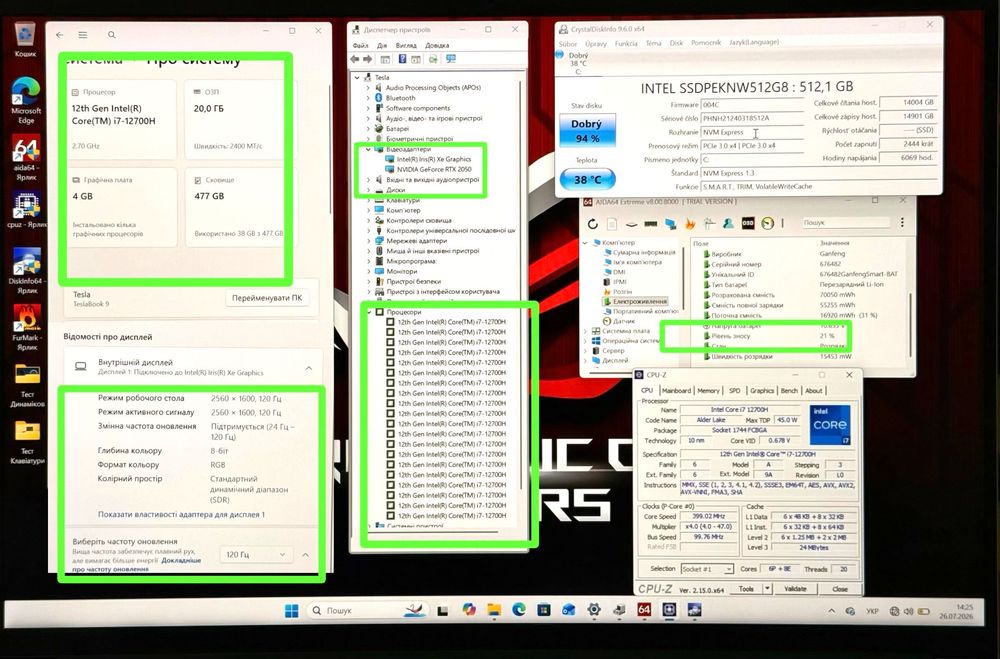Switch to Mainboard tab in CPU-Z
The height and width of the screenshot is (659, 1000).
[x=676, y=390]
